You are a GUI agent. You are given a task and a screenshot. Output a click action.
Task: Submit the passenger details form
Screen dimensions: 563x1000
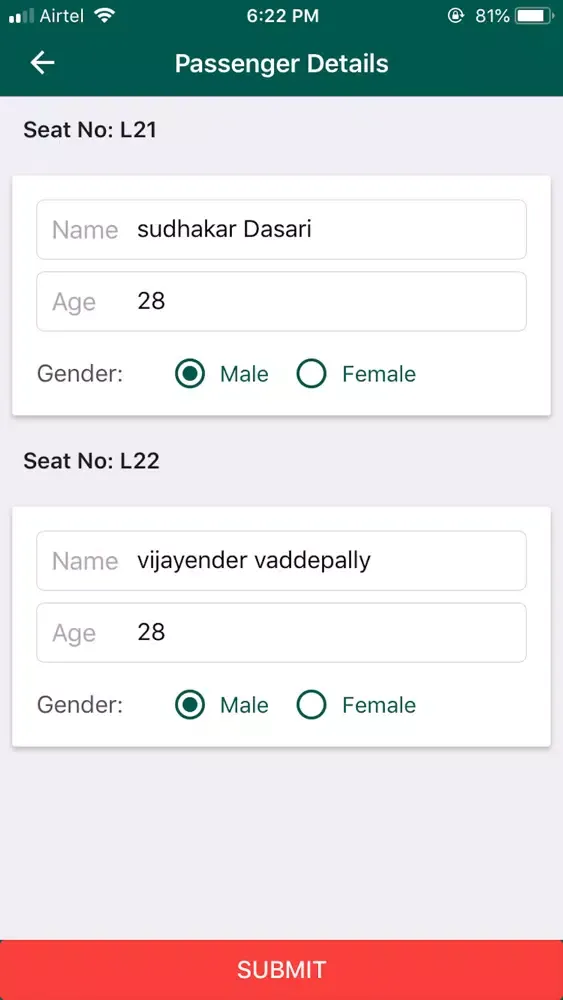(x=281, y=969)
